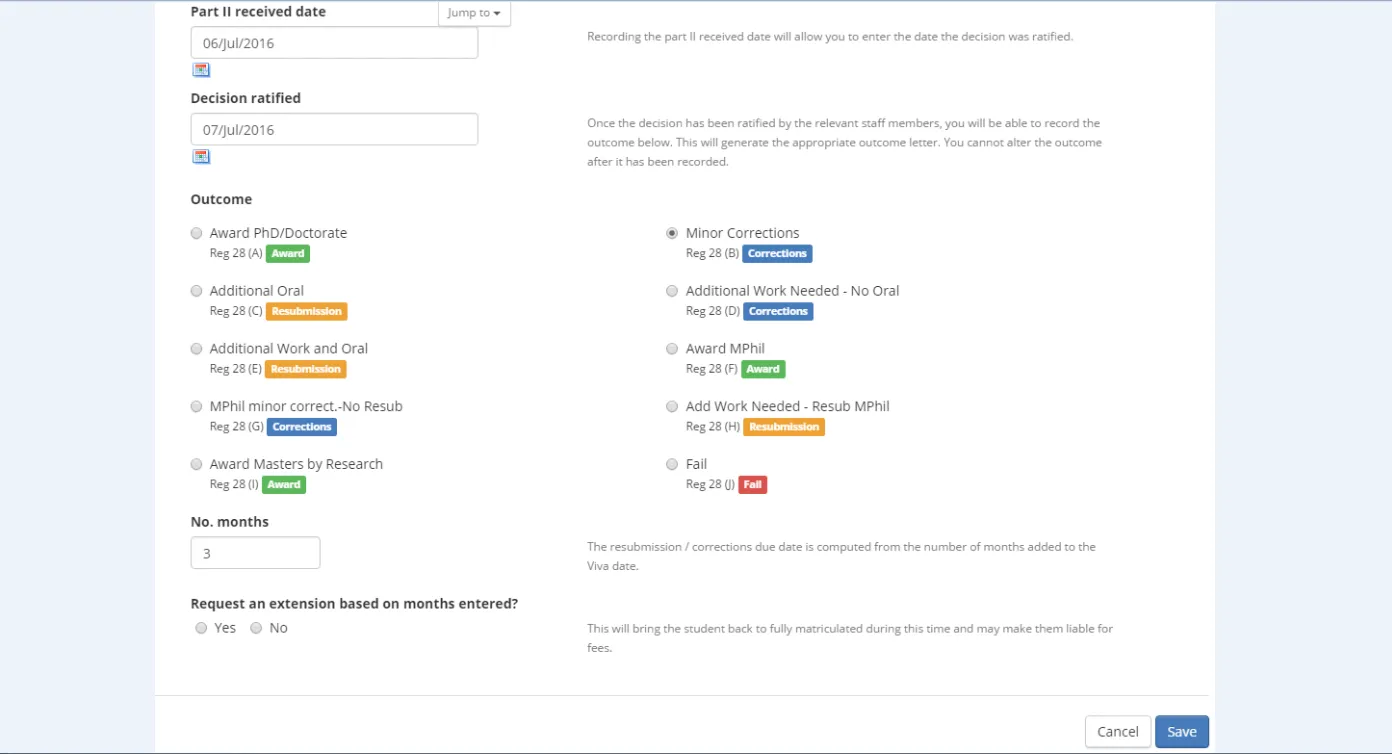Expand the Jump to dropdown
Screen dimensions: 1392x754
point(474,13)
